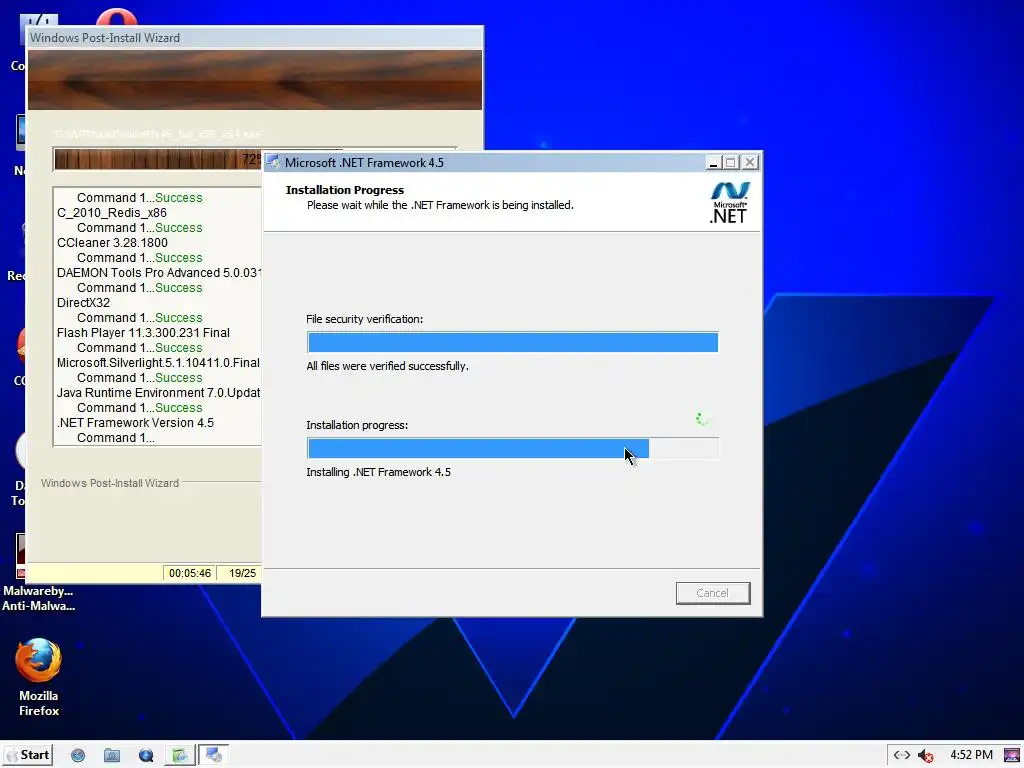
Task: Select DAEMON Tools Pro Advanced row
Action: (158, 273)
